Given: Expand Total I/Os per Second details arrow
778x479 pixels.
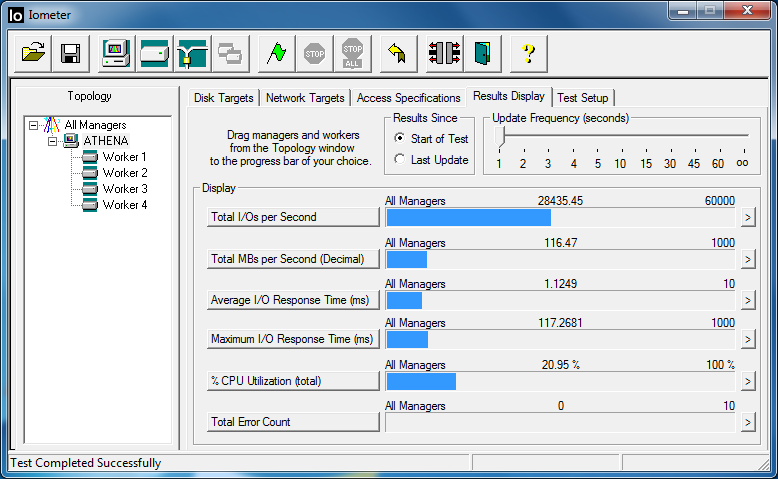Looking at the screenshot, I should pos(748,217).
